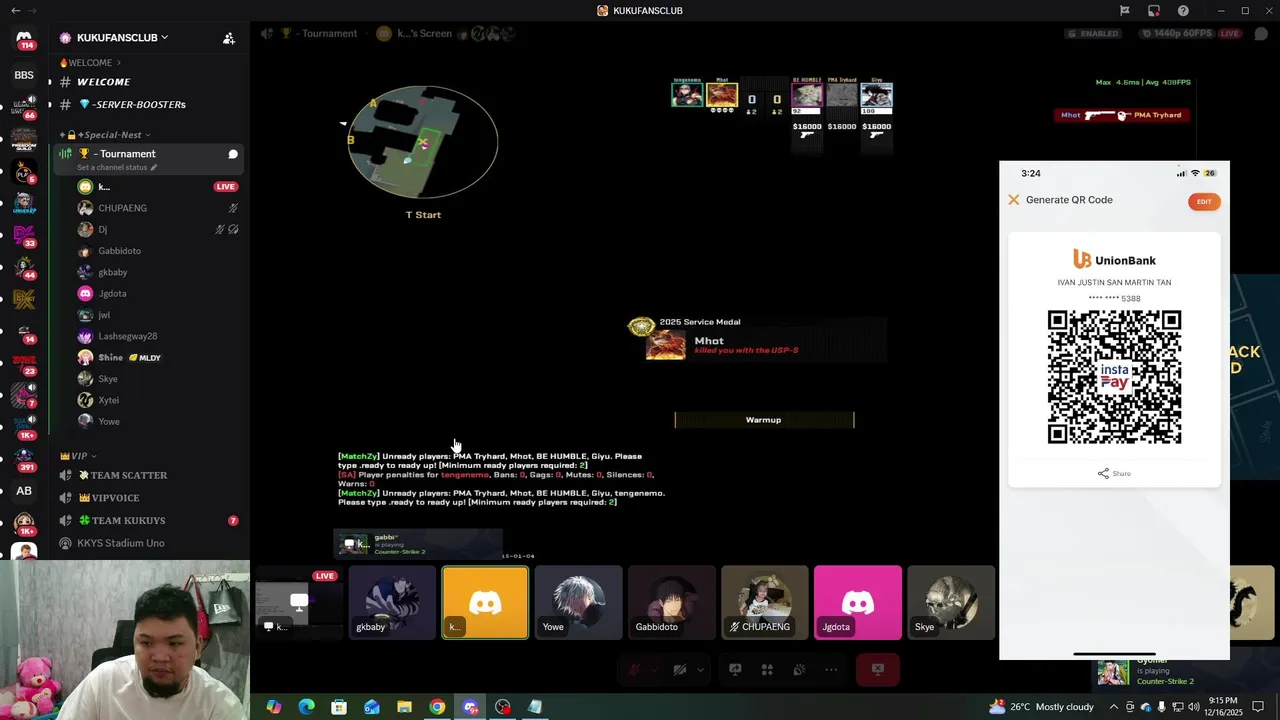Open the activities launcher control
This screenshot has height=720, width=1280.
(767, 670)
